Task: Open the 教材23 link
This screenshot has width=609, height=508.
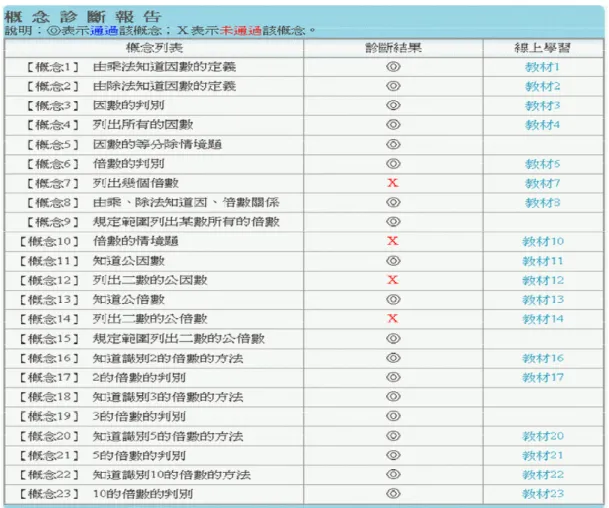Action: tap(543, 494)
